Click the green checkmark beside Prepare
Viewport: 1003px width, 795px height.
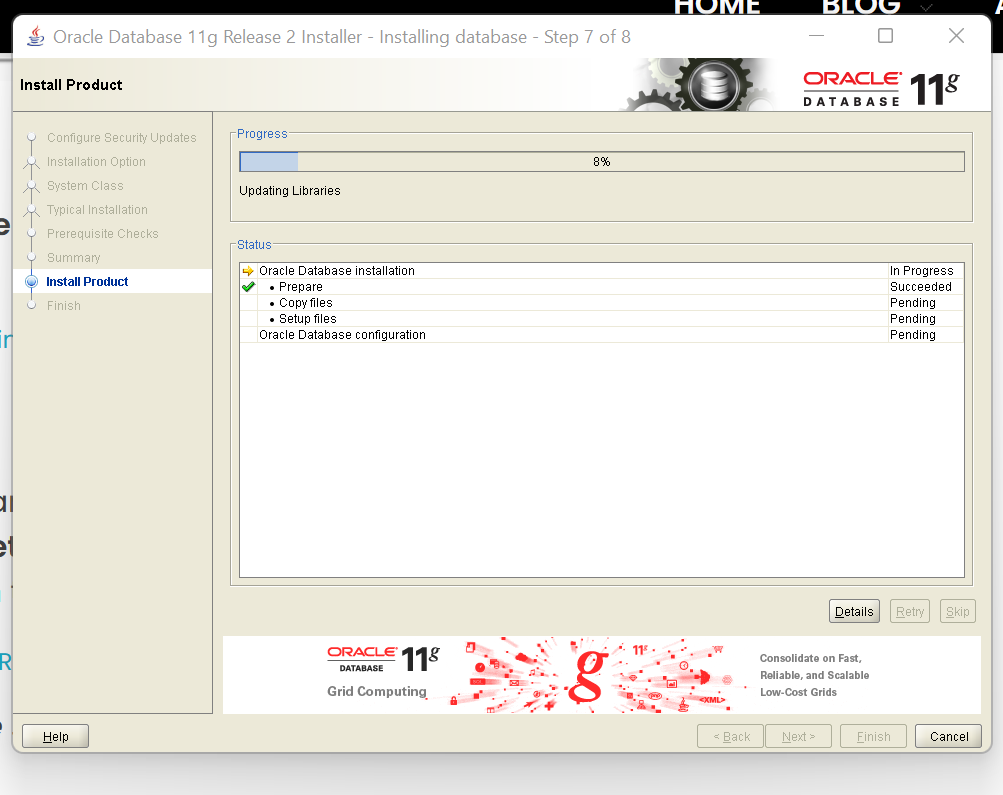248,287
